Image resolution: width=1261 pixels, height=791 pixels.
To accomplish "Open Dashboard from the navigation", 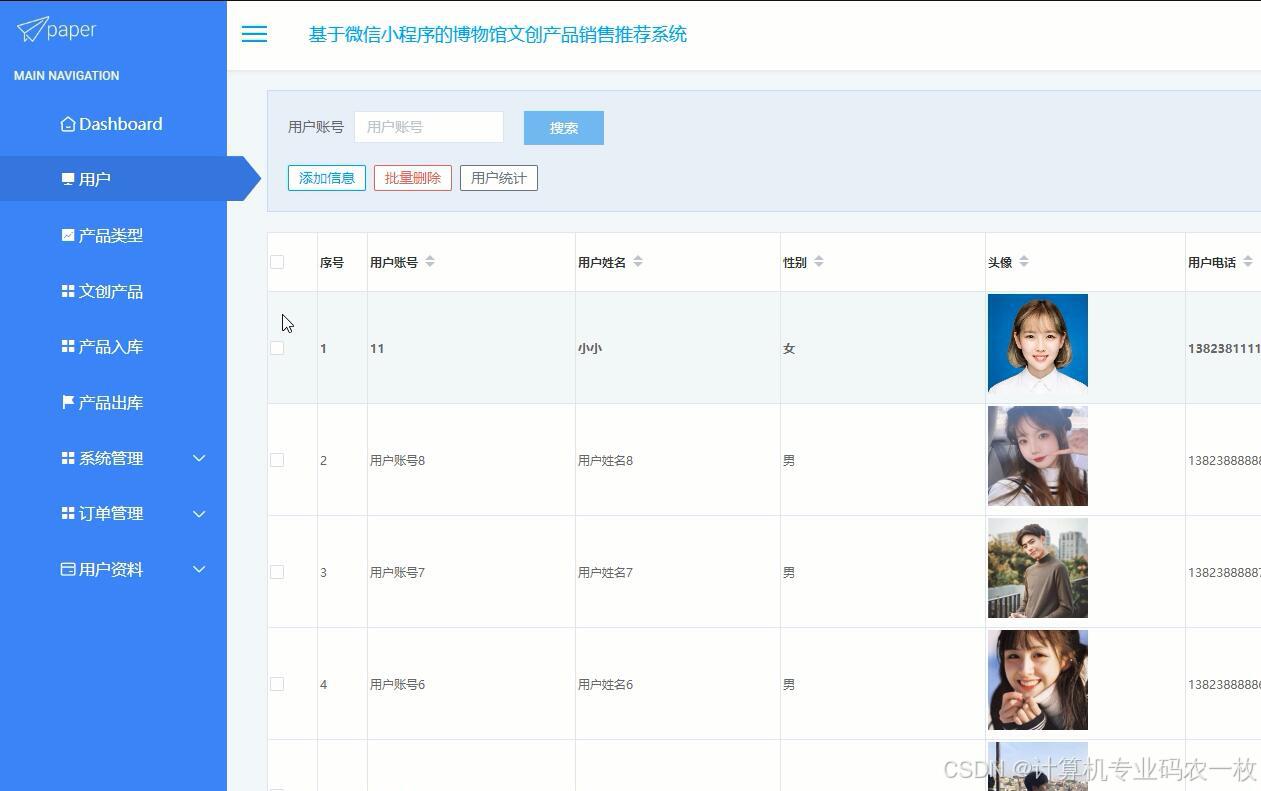I will click(x=113, y=124).
